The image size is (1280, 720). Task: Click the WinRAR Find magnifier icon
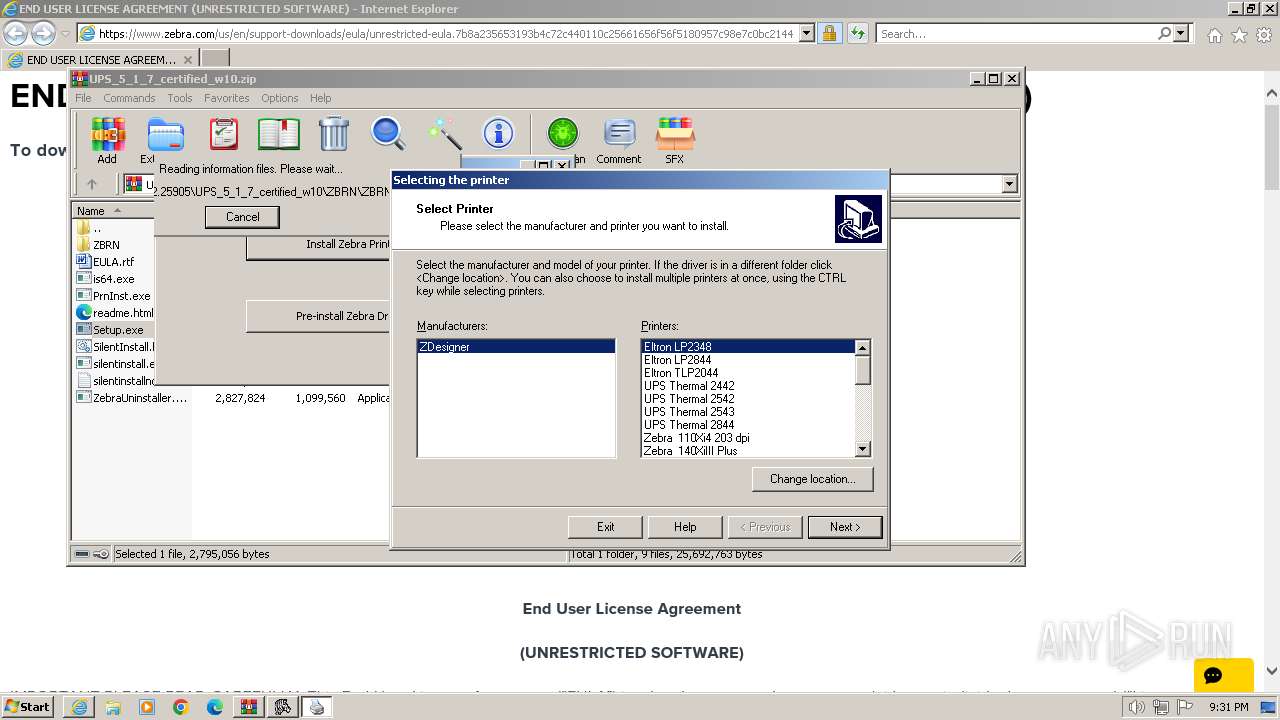tap(387, 133)
